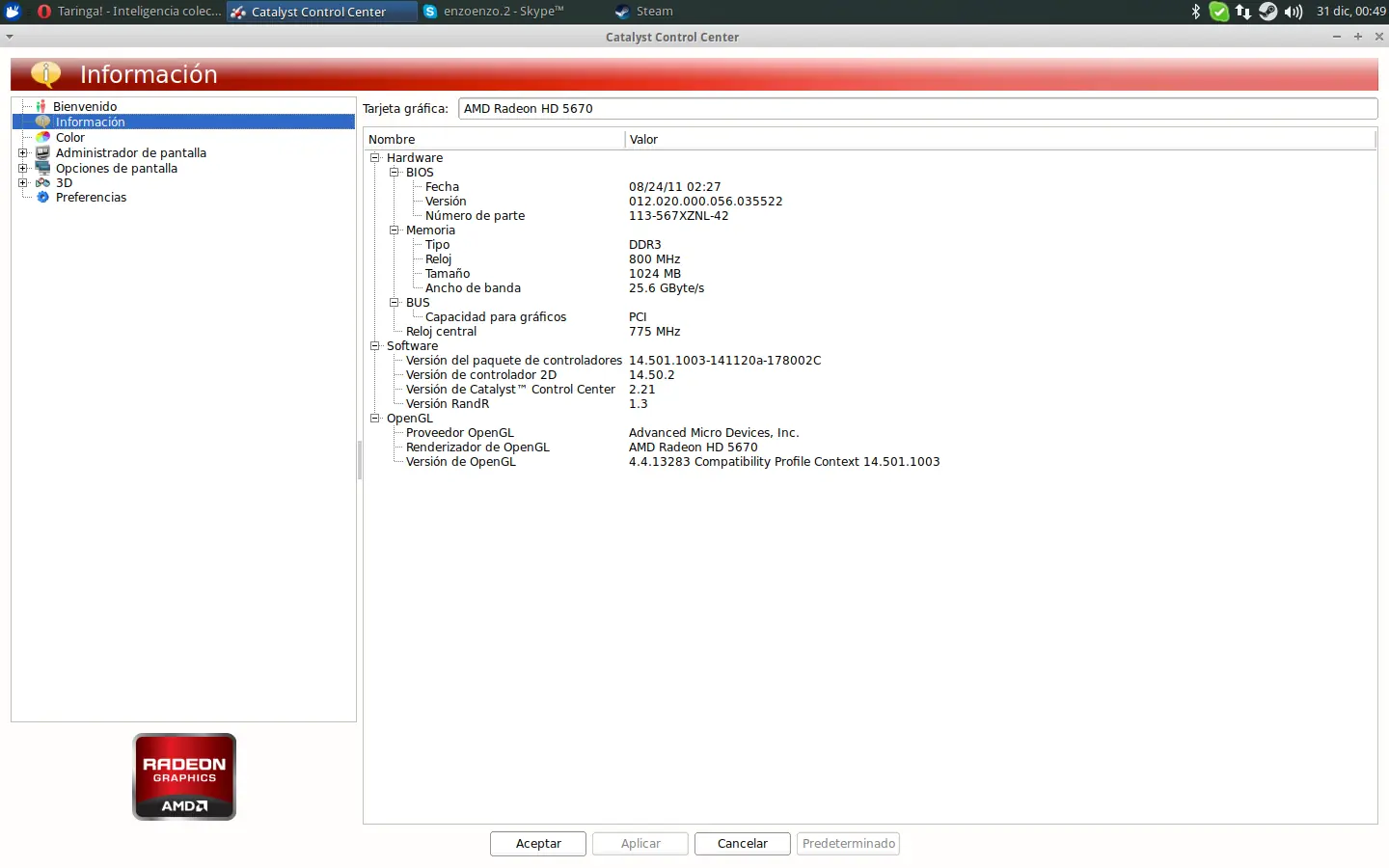1389x868 pixels.
Task: Open the volume control tray icon
Action: click(x=1294, y=12)
